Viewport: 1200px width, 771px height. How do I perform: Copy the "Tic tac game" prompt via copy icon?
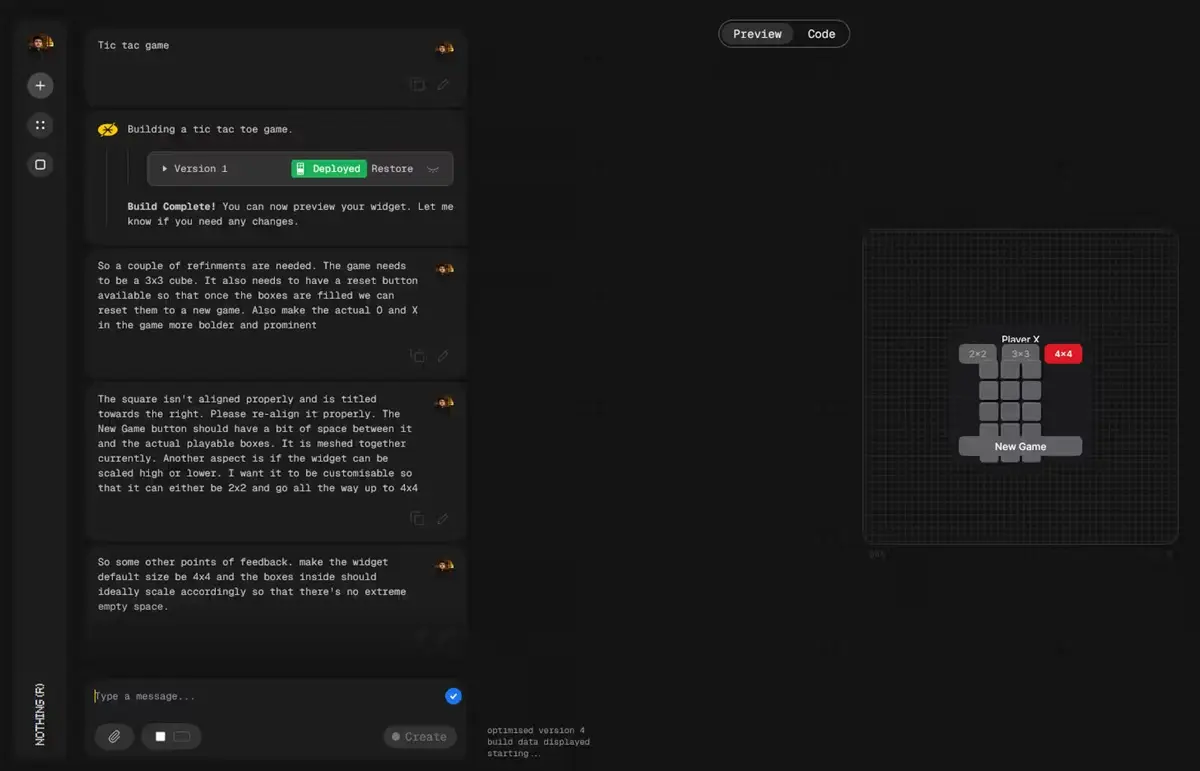point(417,85)
